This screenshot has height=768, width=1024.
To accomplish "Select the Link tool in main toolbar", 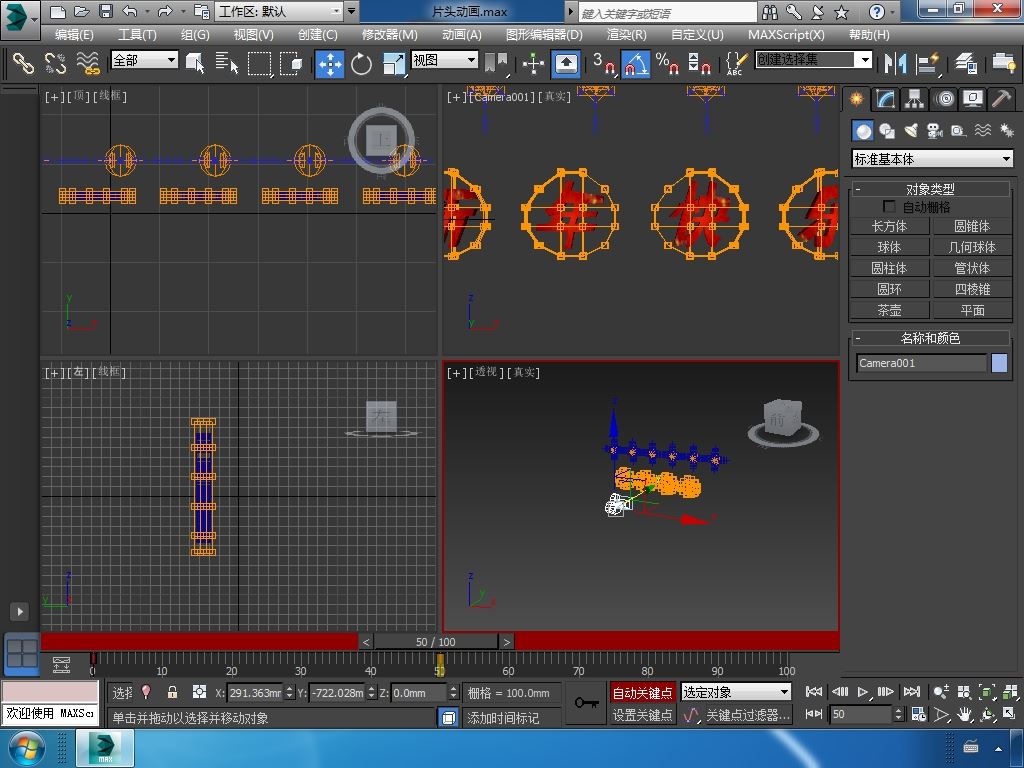I will [23, 63].
